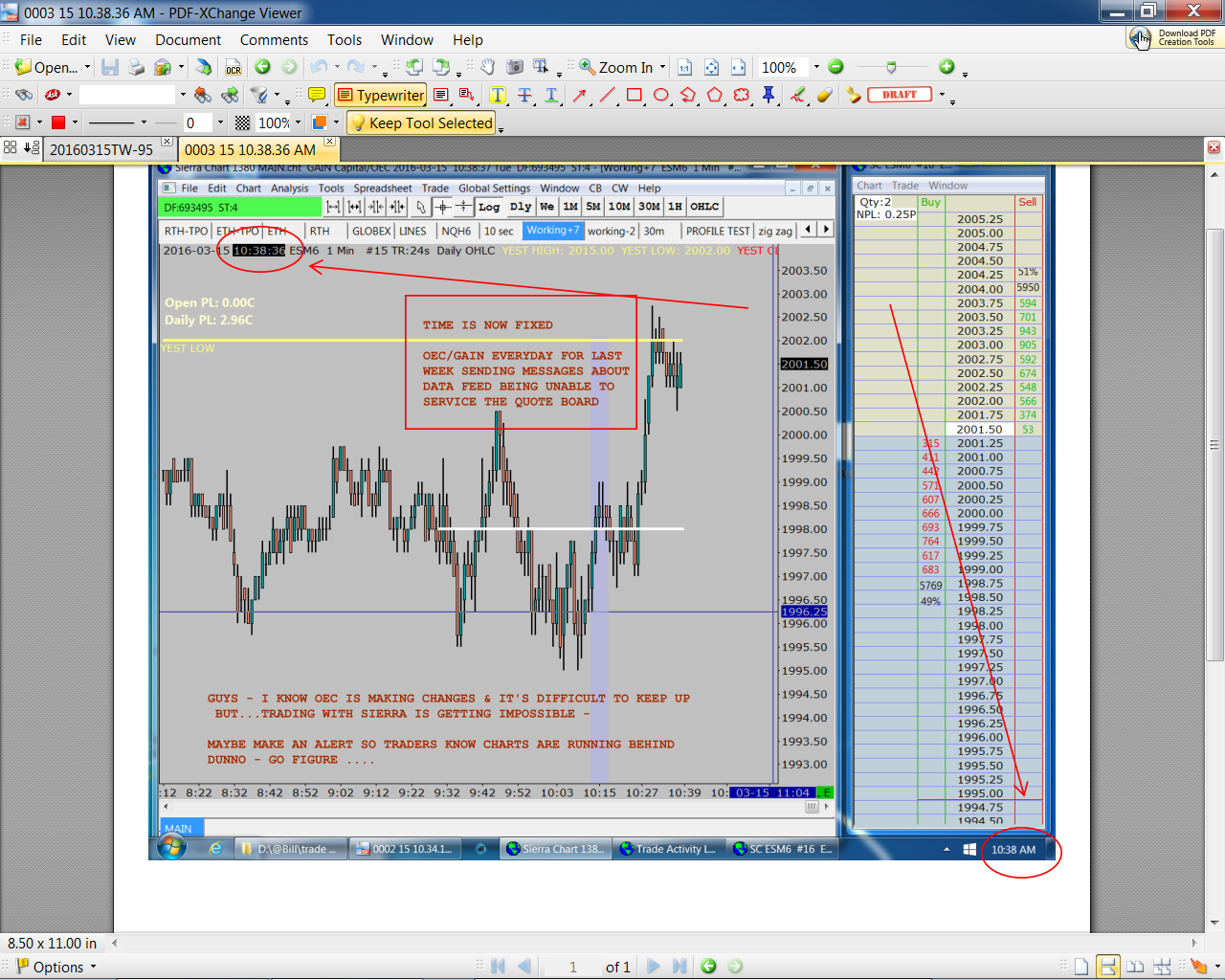Expand the search box history dropdown
The height and width of the screenshot is (980, 1225).
182,95
